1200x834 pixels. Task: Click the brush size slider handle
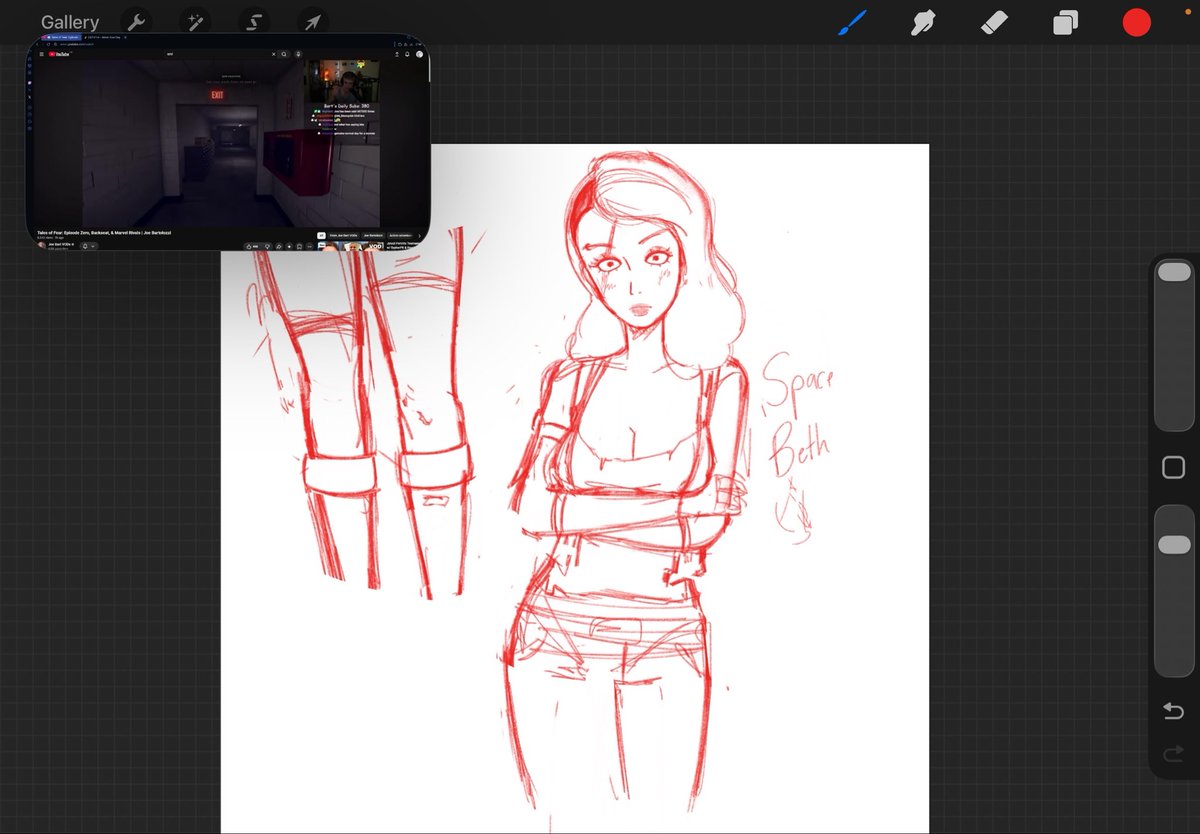[1174, 272]
